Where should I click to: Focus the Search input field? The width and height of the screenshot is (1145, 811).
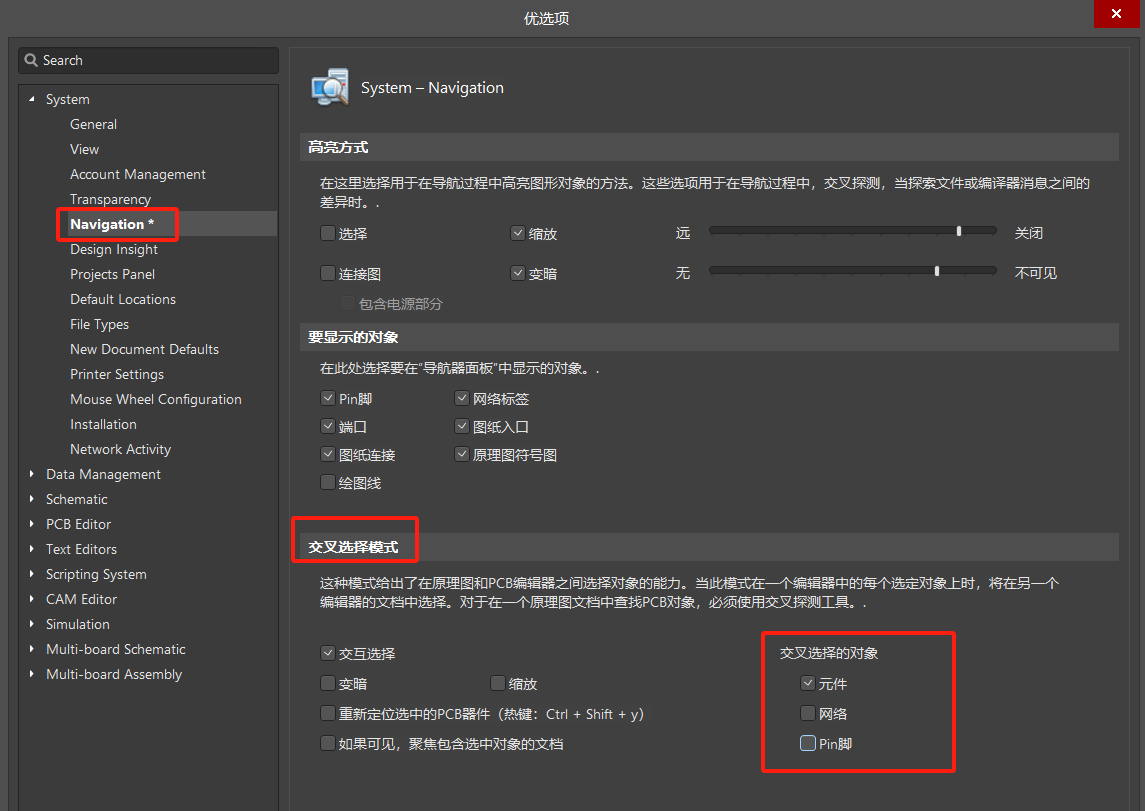[x=148, y=61]
